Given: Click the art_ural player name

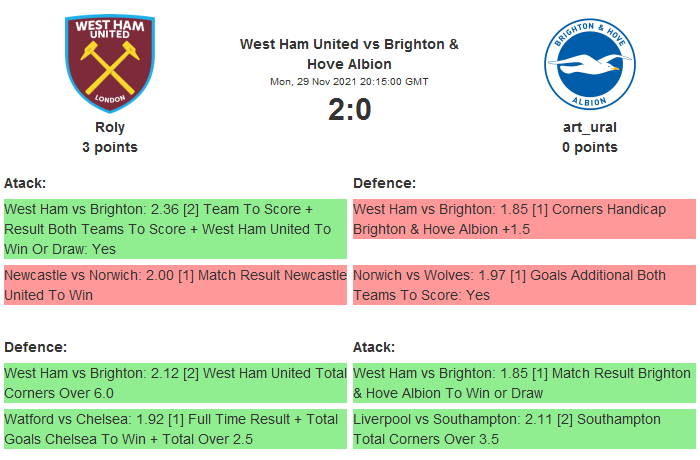Looking at the screenshot, I should point(589,127).
